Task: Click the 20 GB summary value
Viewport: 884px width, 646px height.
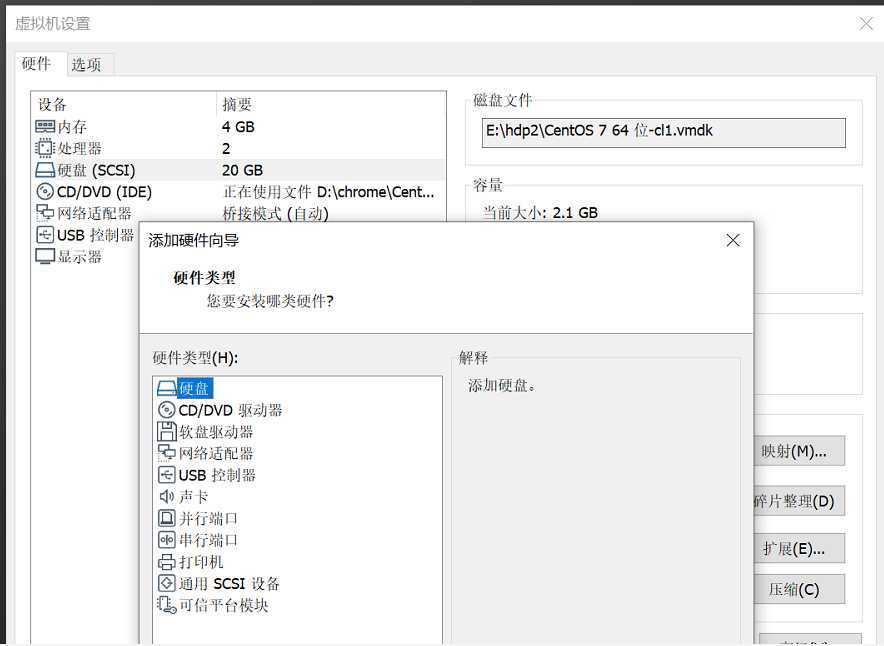Action: tap(242, 170)
